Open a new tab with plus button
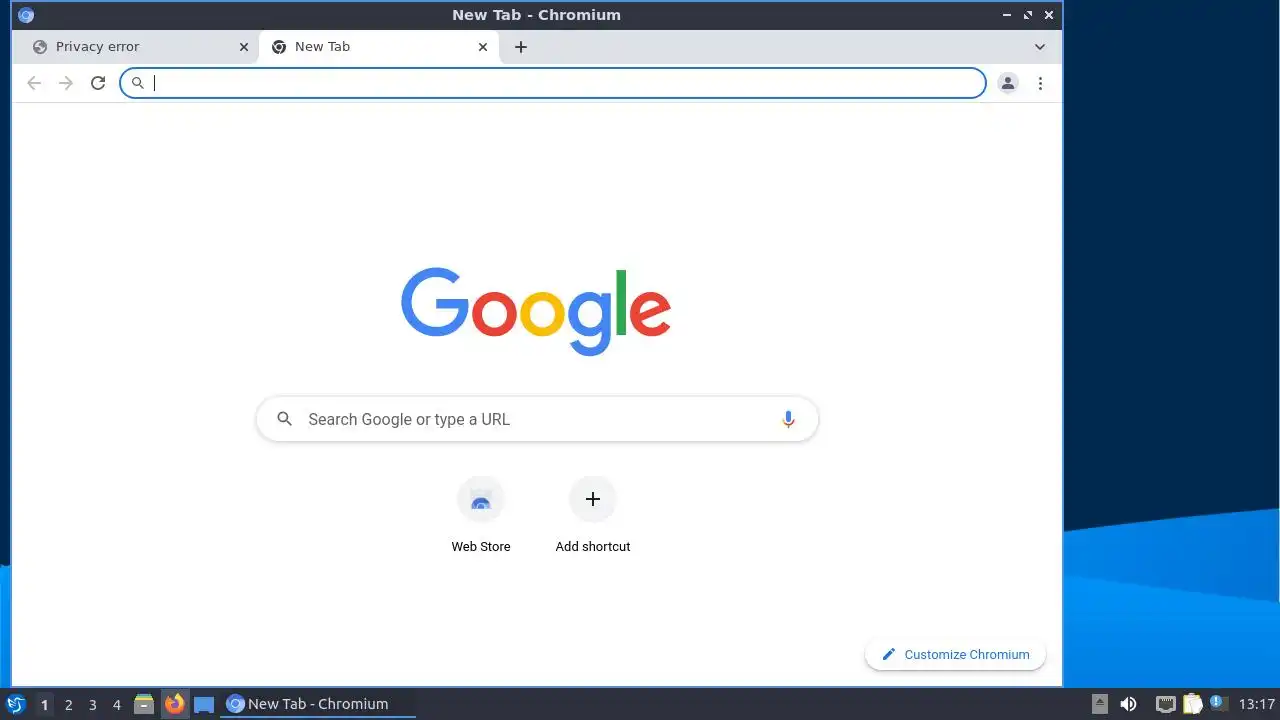Screen dimensions: 1280x720 (x=520, y=47)
